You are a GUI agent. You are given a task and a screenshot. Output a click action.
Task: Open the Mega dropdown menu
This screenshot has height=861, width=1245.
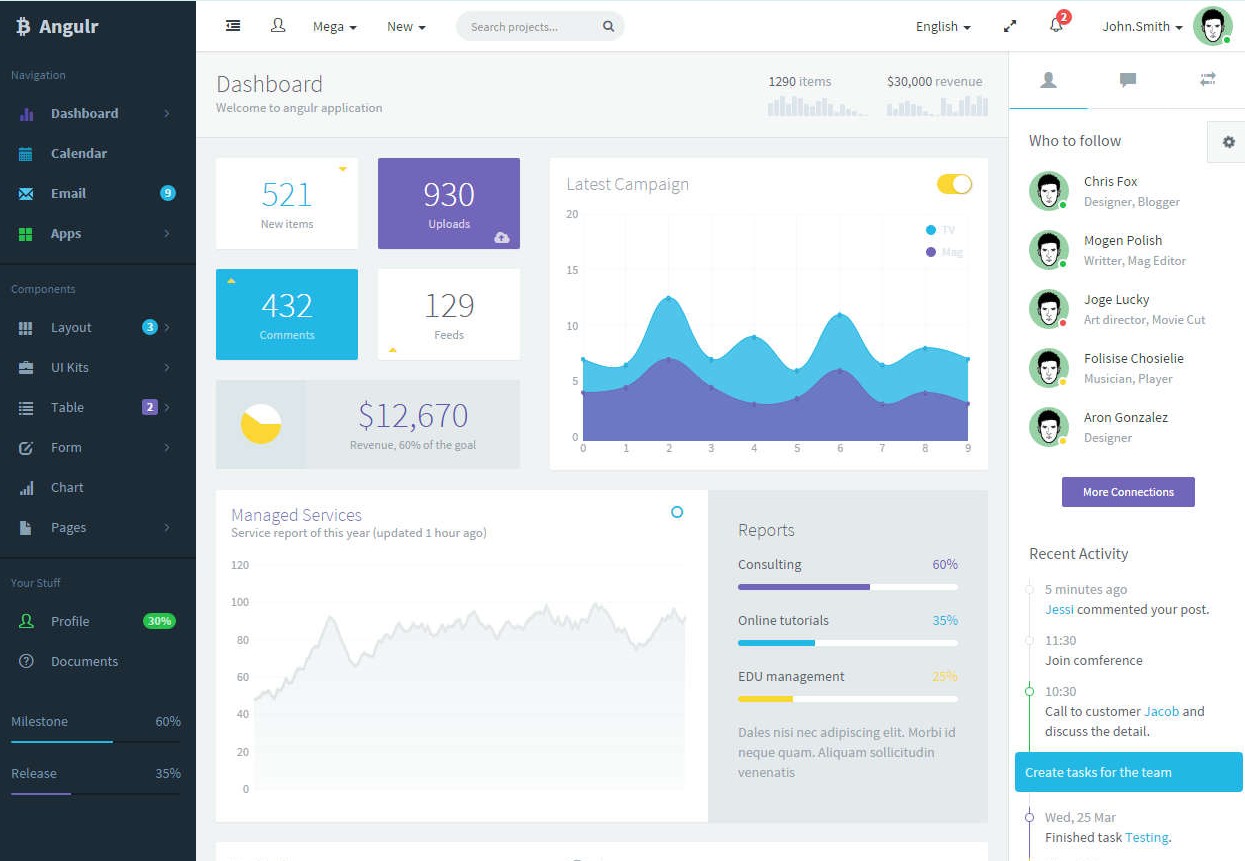(x=334, y=27)
